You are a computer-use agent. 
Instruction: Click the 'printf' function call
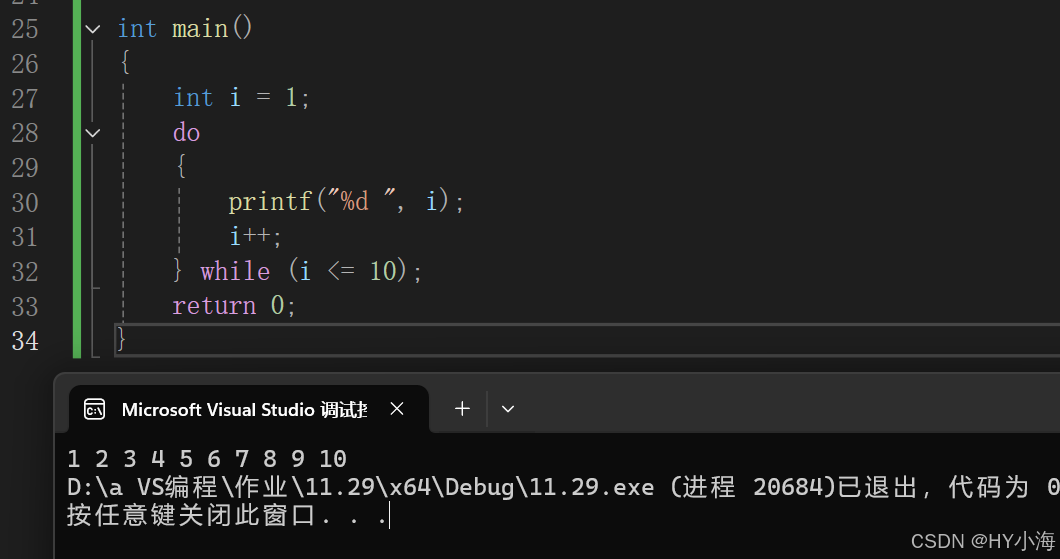pos(270,202)
